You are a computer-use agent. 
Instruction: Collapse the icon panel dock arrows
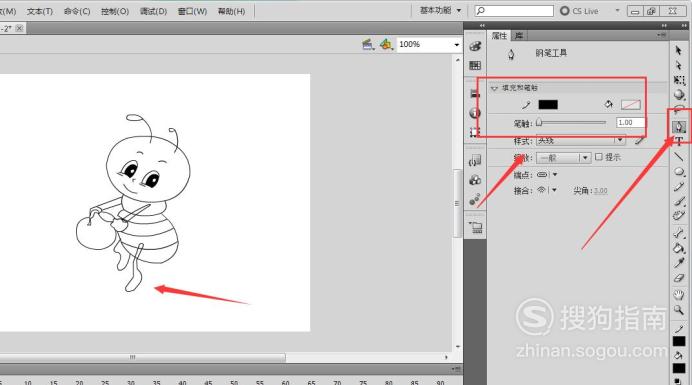pos(482,26)
